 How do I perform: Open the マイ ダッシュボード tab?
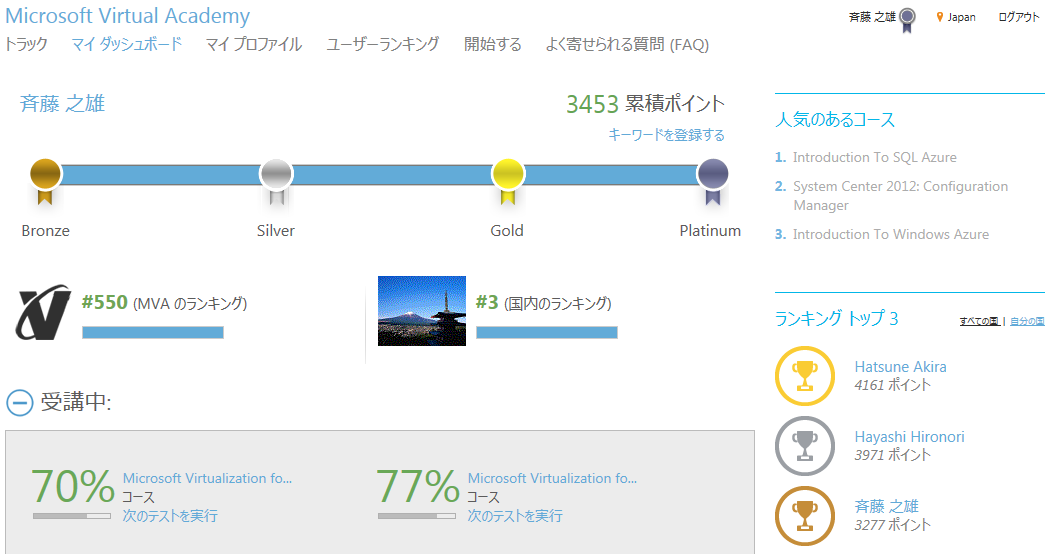(127, 44)
